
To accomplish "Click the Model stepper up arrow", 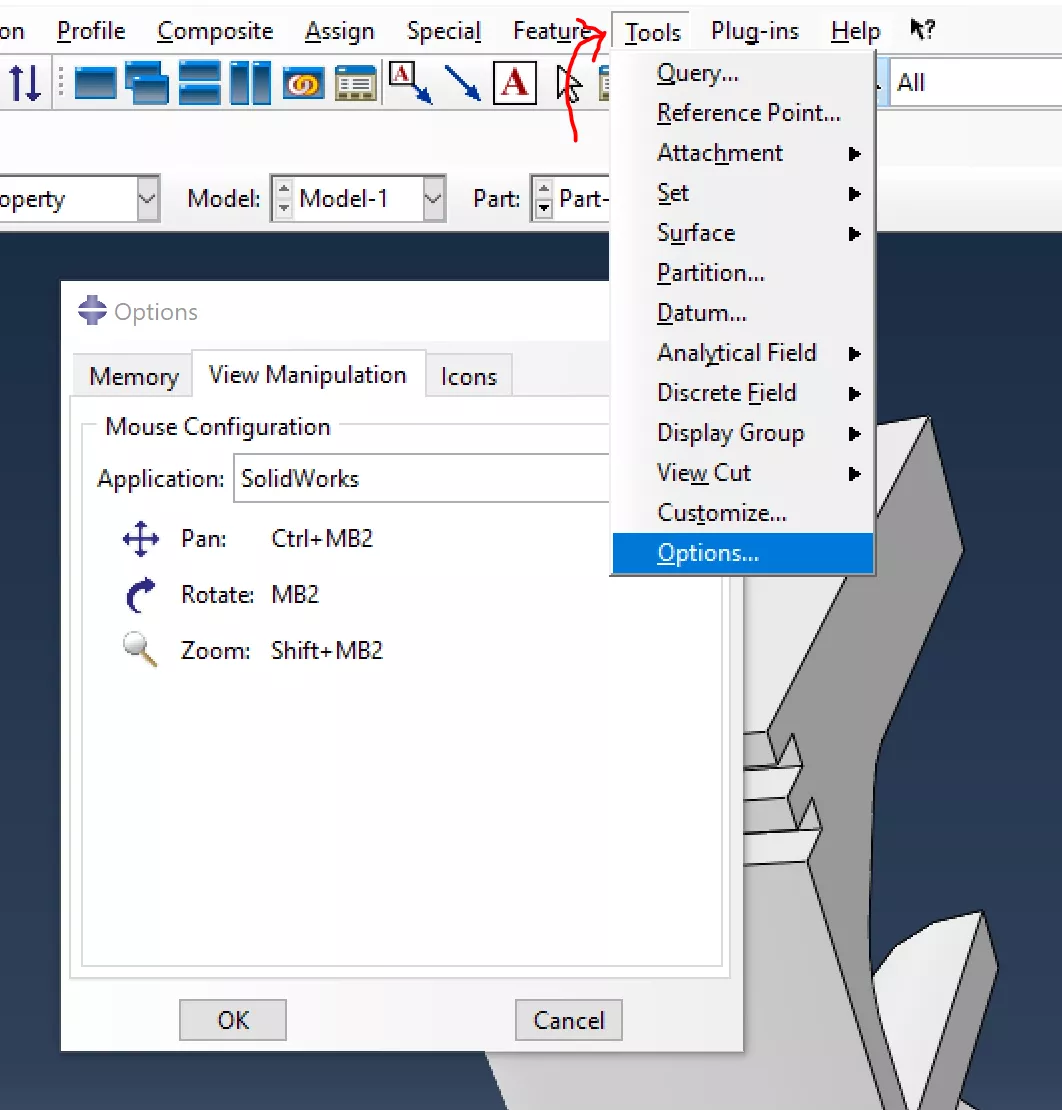I will pyautogui.click(x=284, y=190).
